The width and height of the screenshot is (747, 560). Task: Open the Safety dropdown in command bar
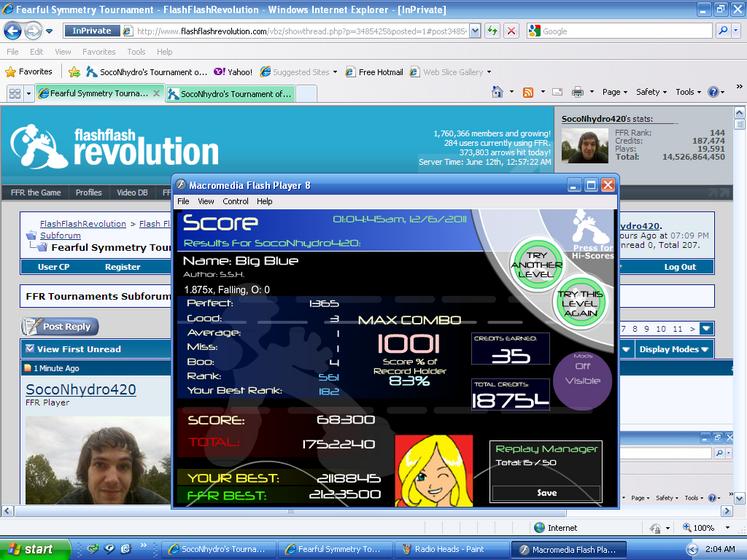click(651, 92)
